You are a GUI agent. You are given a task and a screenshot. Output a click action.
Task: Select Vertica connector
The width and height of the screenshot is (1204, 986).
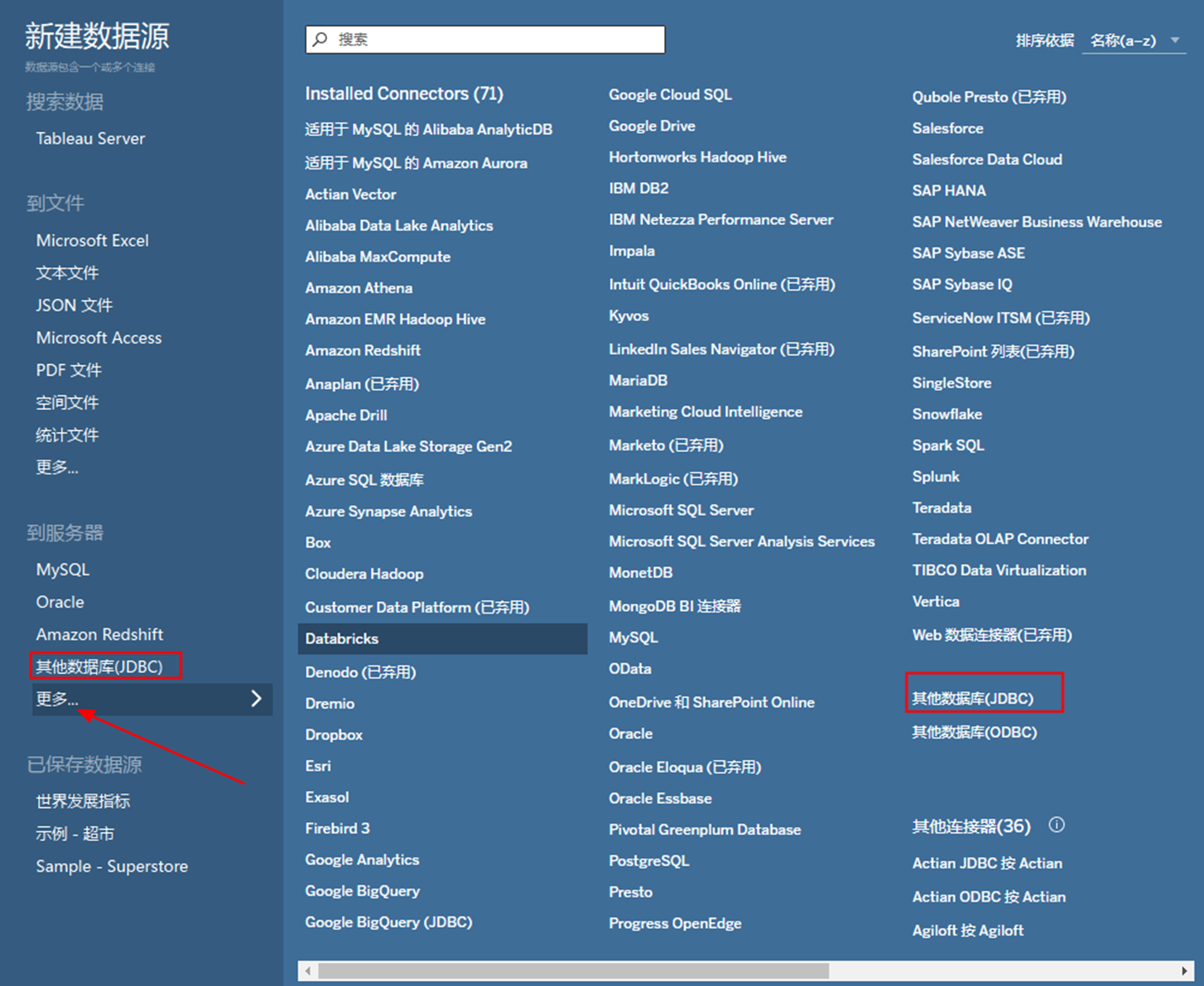pyautogui.click(x=936, y=602)
